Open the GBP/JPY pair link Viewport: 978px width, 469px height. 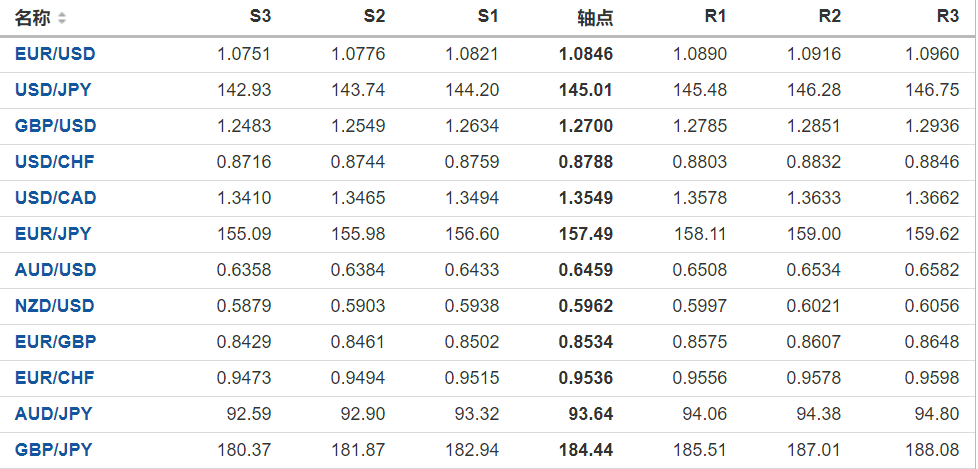click(x=53, y=450)
